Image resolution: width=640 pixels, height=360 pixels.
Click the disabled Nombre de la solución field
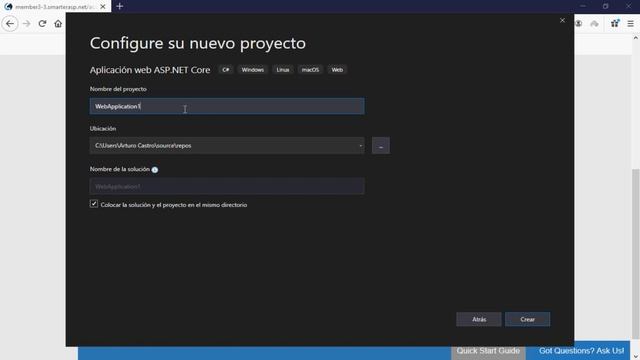pyautogui.click(x=227, y=186)
